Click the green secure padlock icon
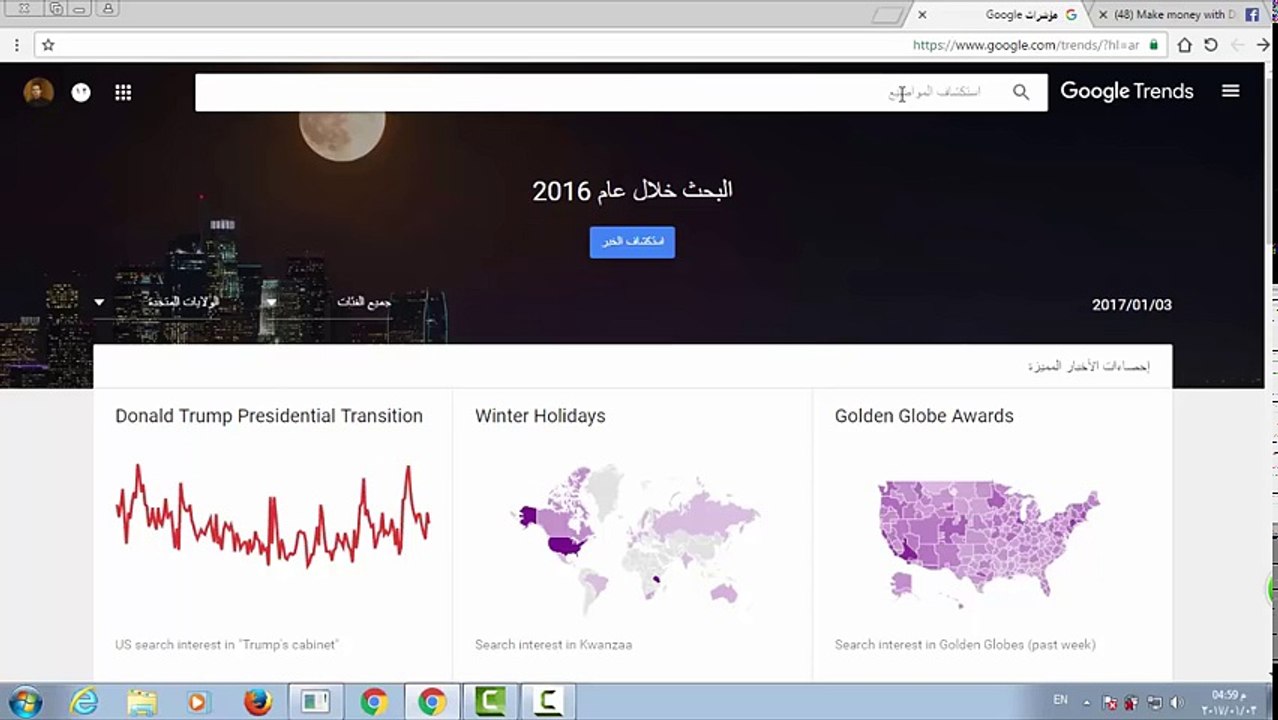Viewport: 1278px width, 720px height. 1153,45
